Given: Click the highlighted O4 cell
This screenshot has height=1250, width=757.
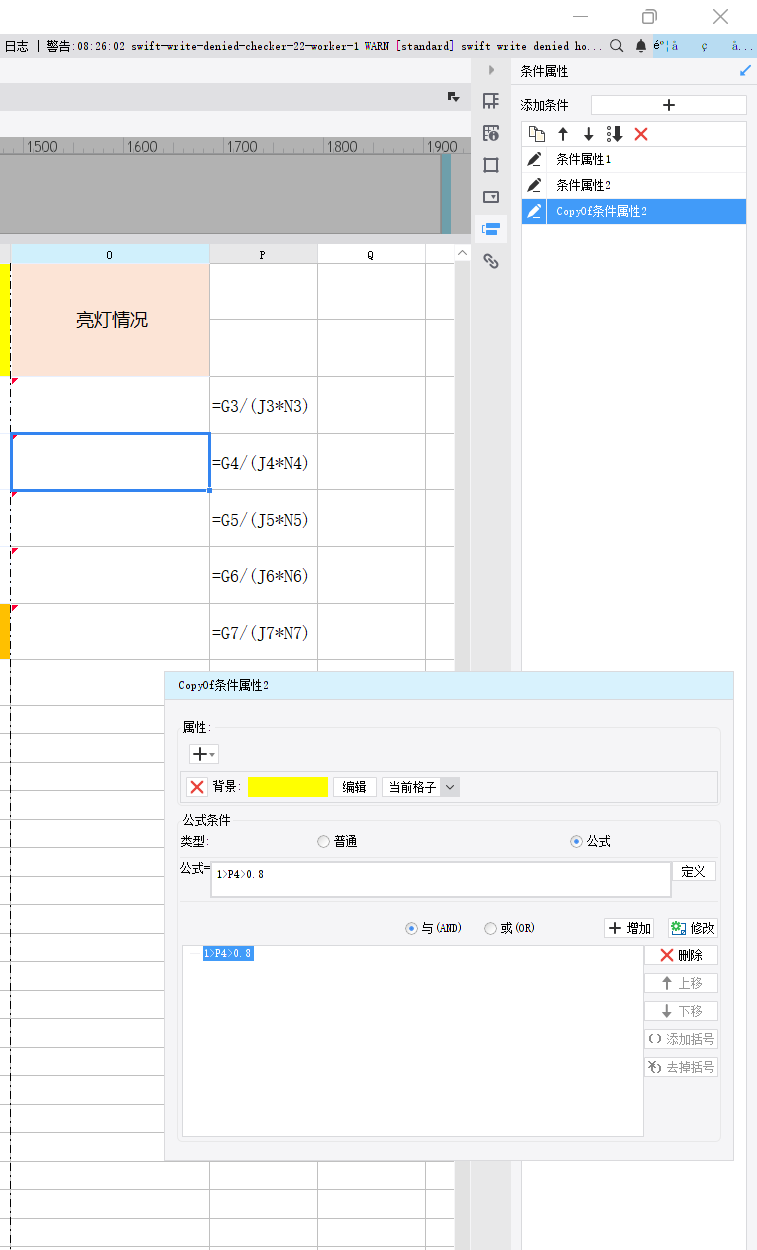Looking at the screenshot, I should (x=110, y=462).
